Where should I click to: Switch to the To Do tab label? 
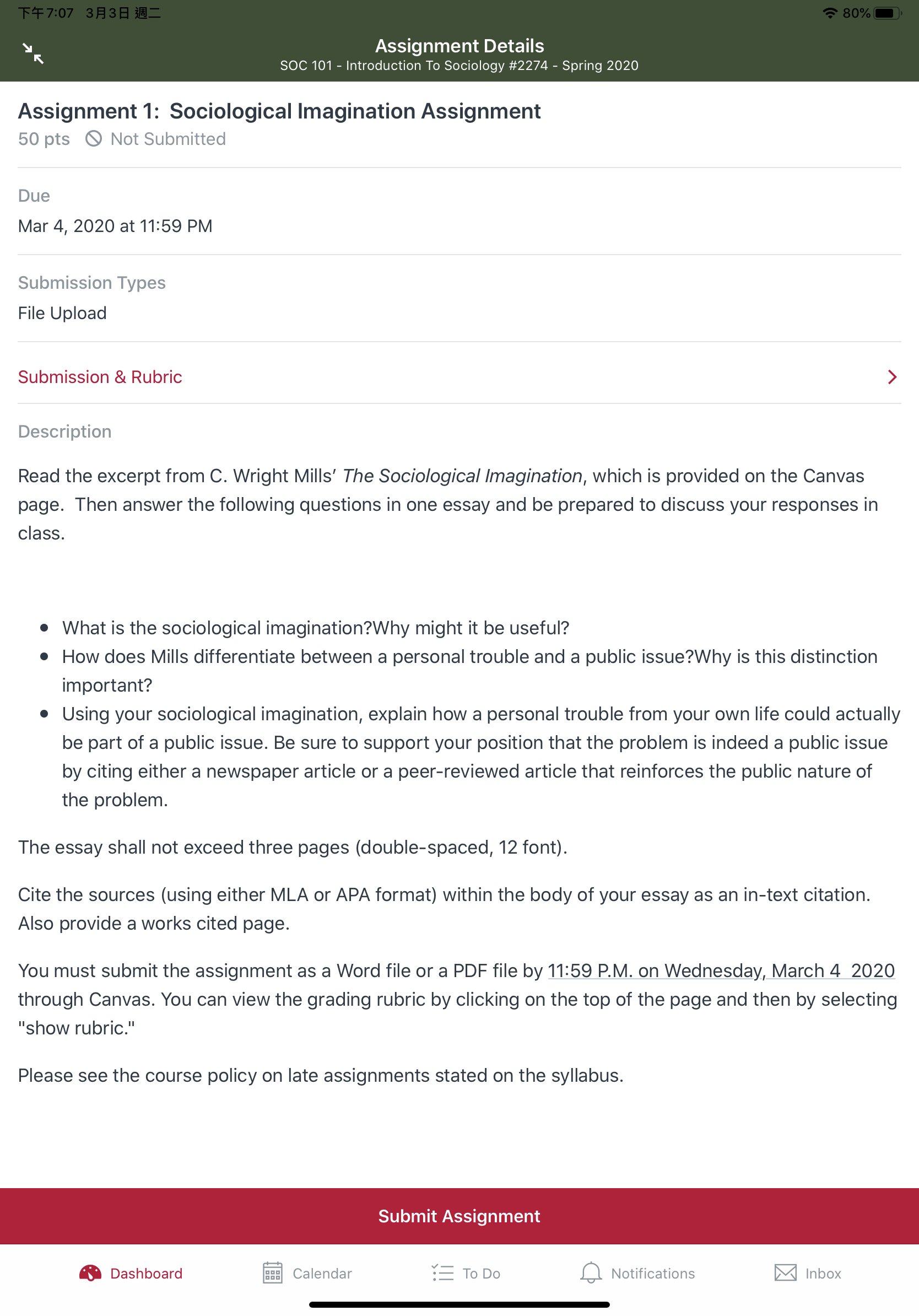click(482, 1274)
